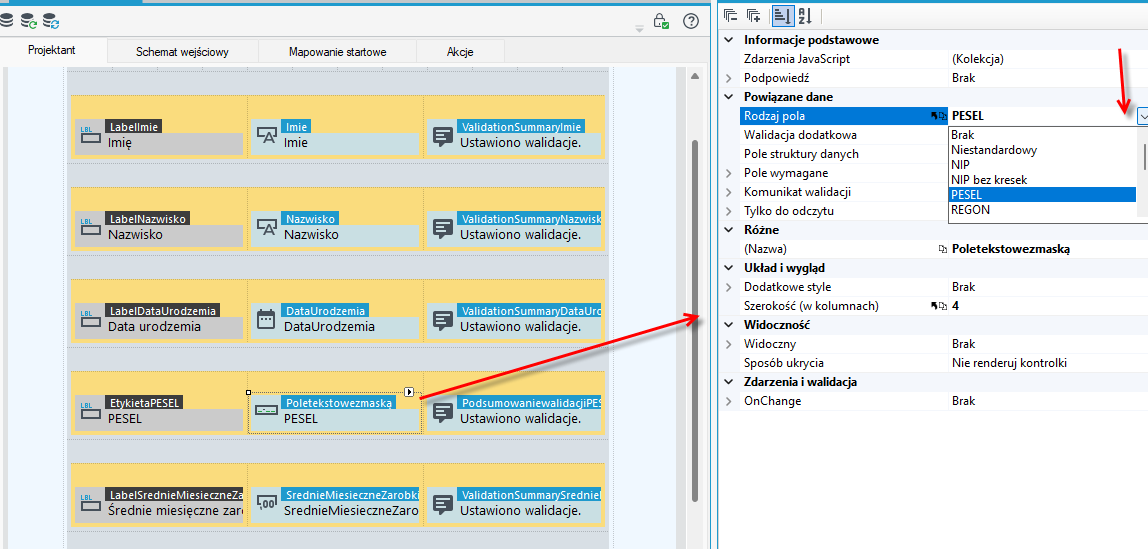Viewport: 1148px width, 549px height.
Task: Expand the Dodatkowe style property
Action: (x=728, y=287)
